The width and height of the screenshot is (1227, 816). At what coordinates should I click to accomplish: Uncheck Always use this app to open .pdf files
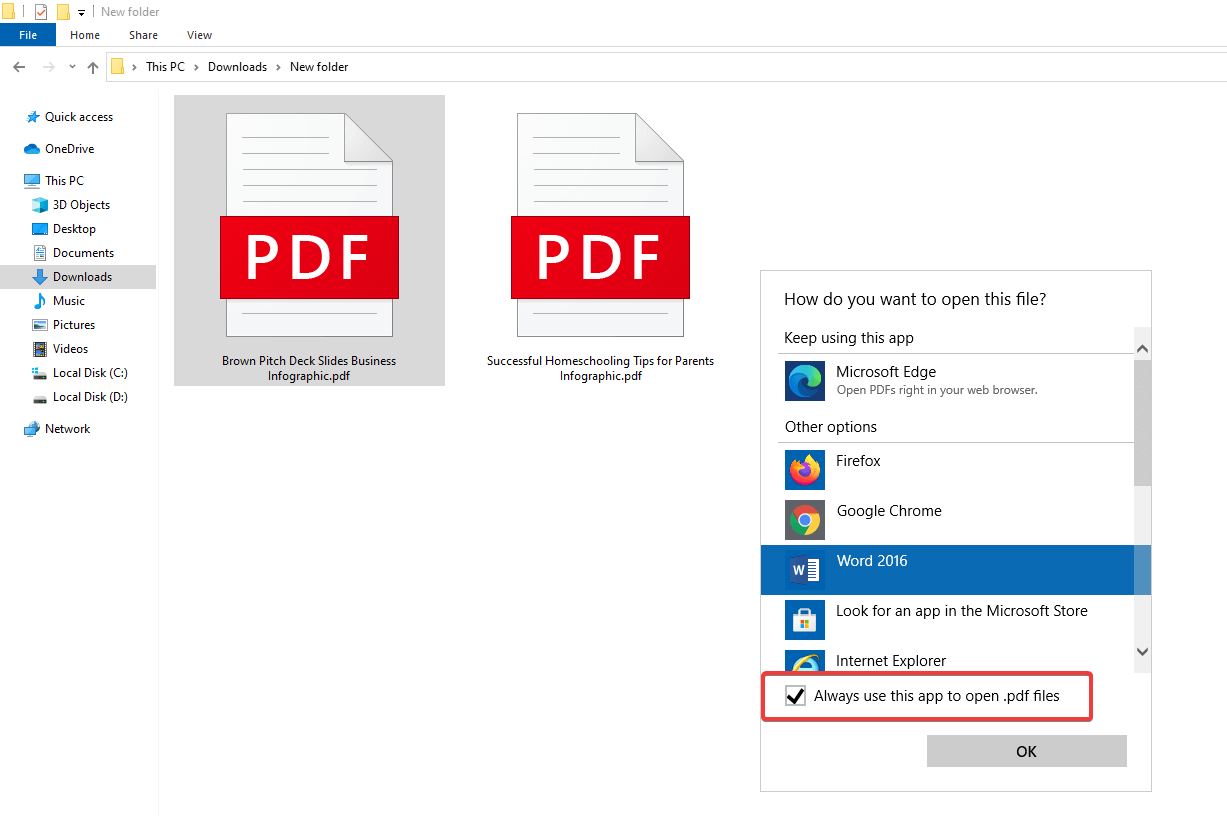795,695
